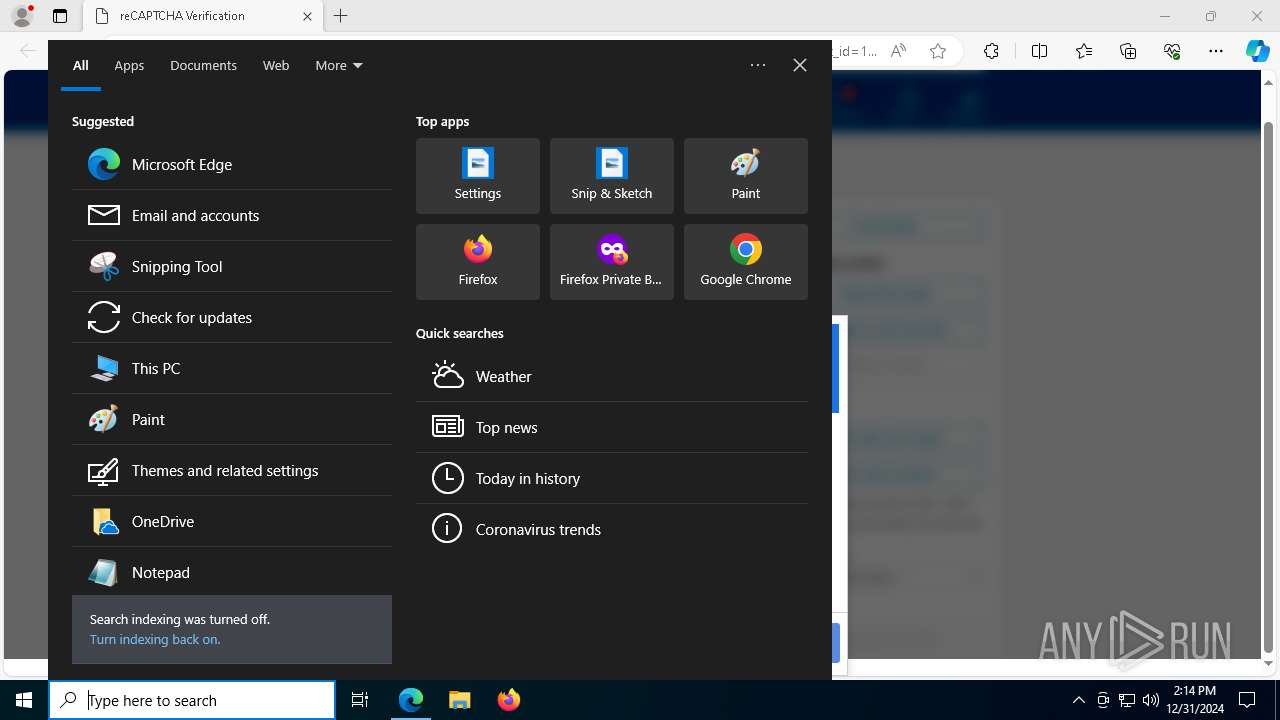Open volume control tray icon
The width and height of the screenshot is (1280, 720).
tap(1151, 700)
